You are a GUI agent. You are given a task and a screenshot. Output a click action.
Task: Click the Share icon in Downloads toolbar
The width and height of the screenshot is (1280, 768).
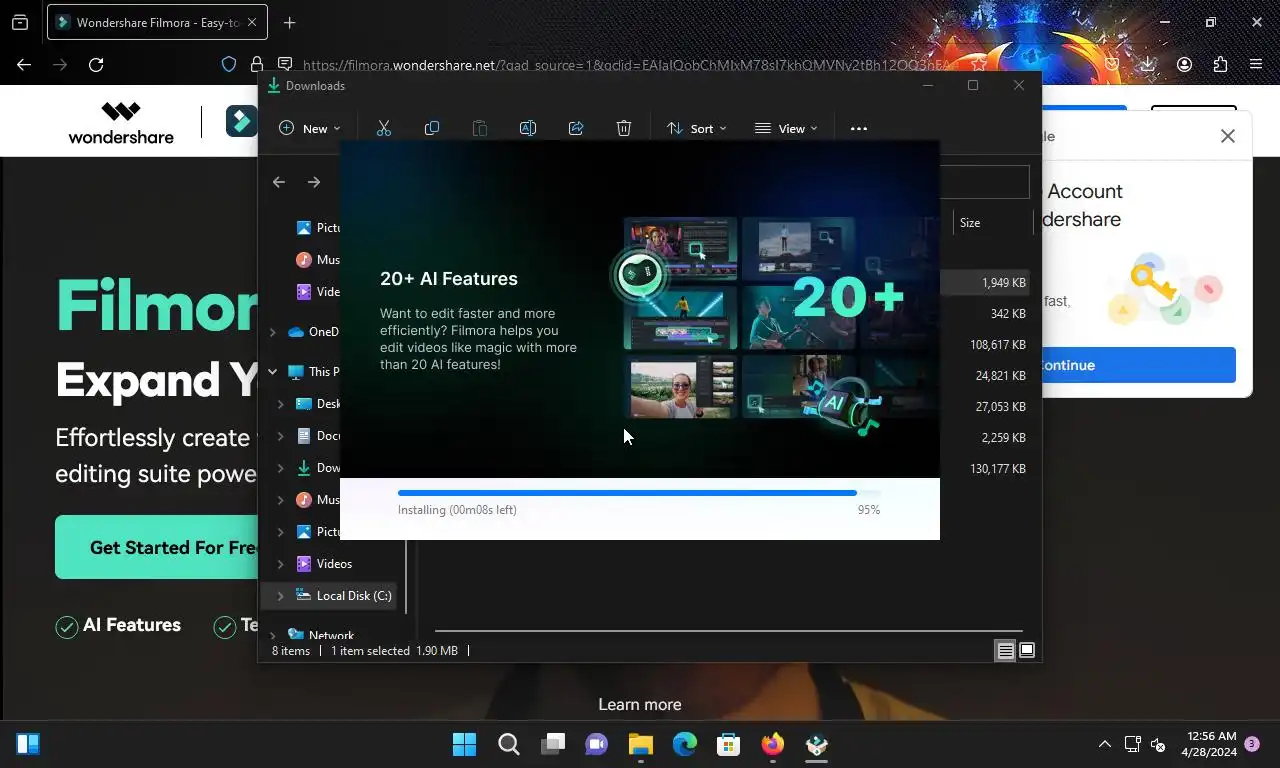point(576,128)
